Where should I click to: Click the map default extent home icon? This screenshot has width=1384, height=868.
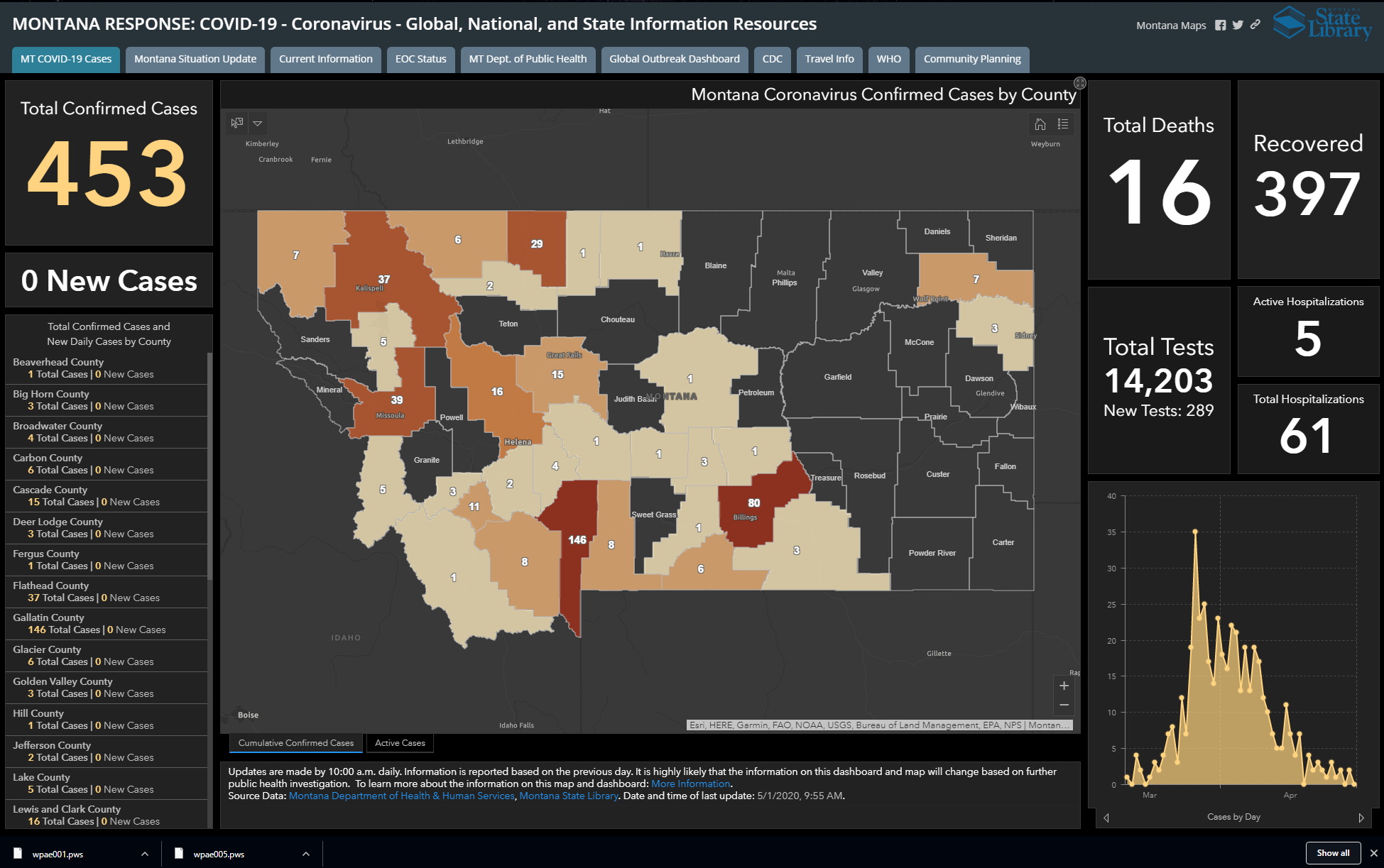(1040, 124)
